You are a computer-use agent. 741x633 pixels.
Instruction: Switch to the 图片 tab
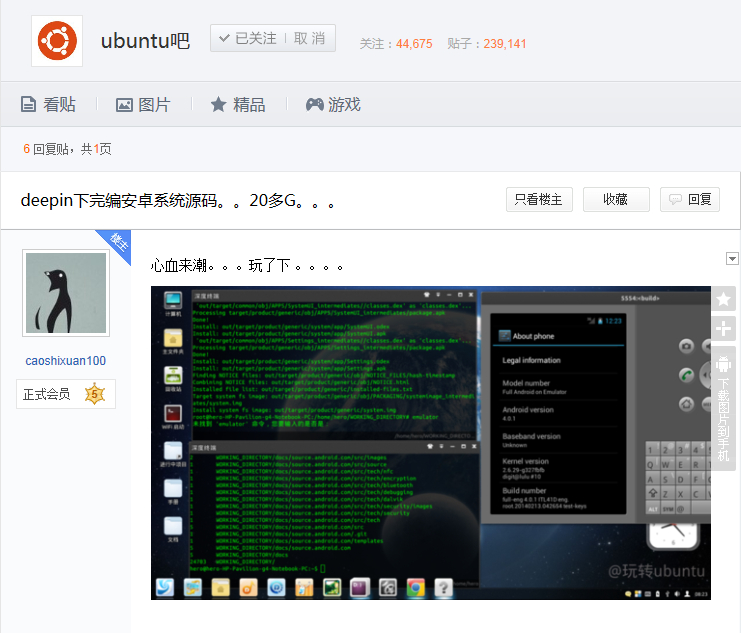click(143, 104)
